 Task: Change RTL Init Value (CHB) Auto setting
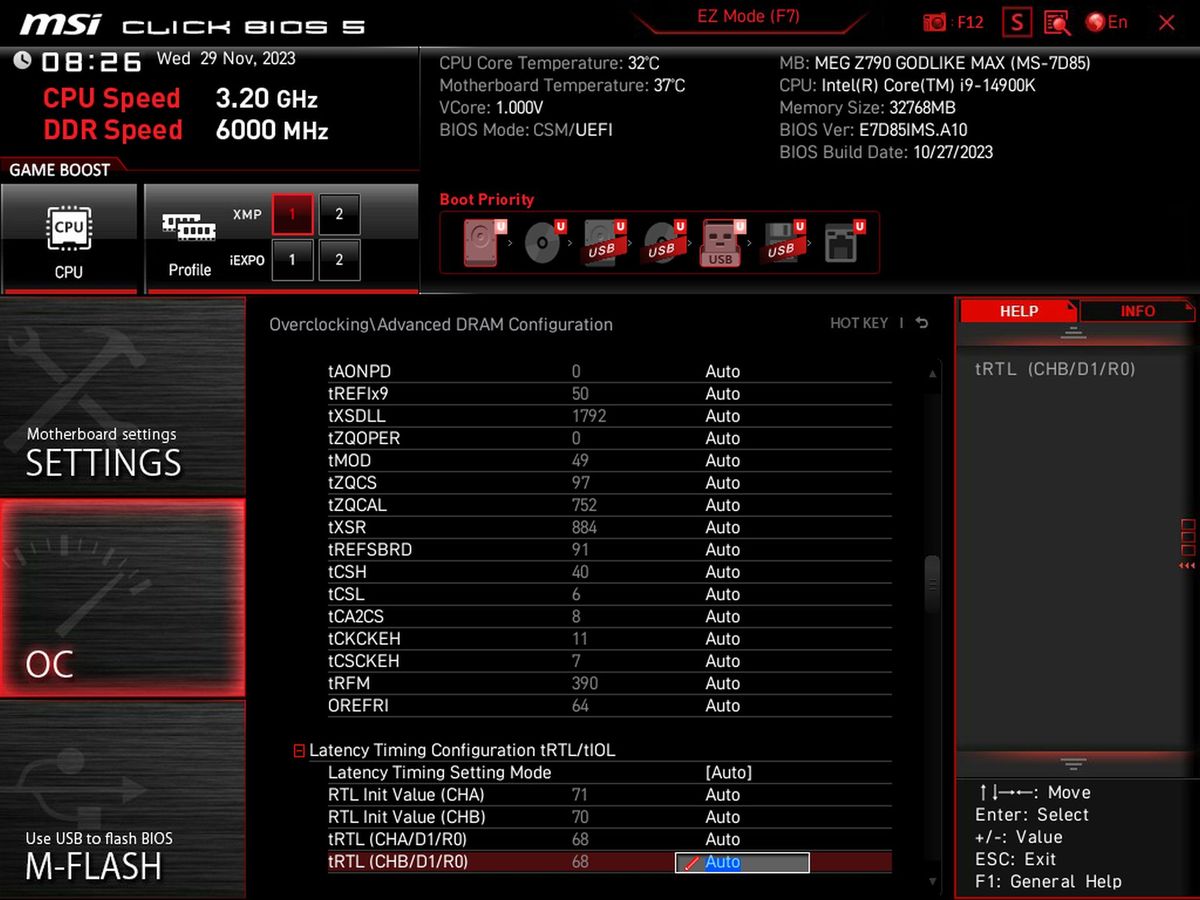pyautogui.click(x=722, y=817)
